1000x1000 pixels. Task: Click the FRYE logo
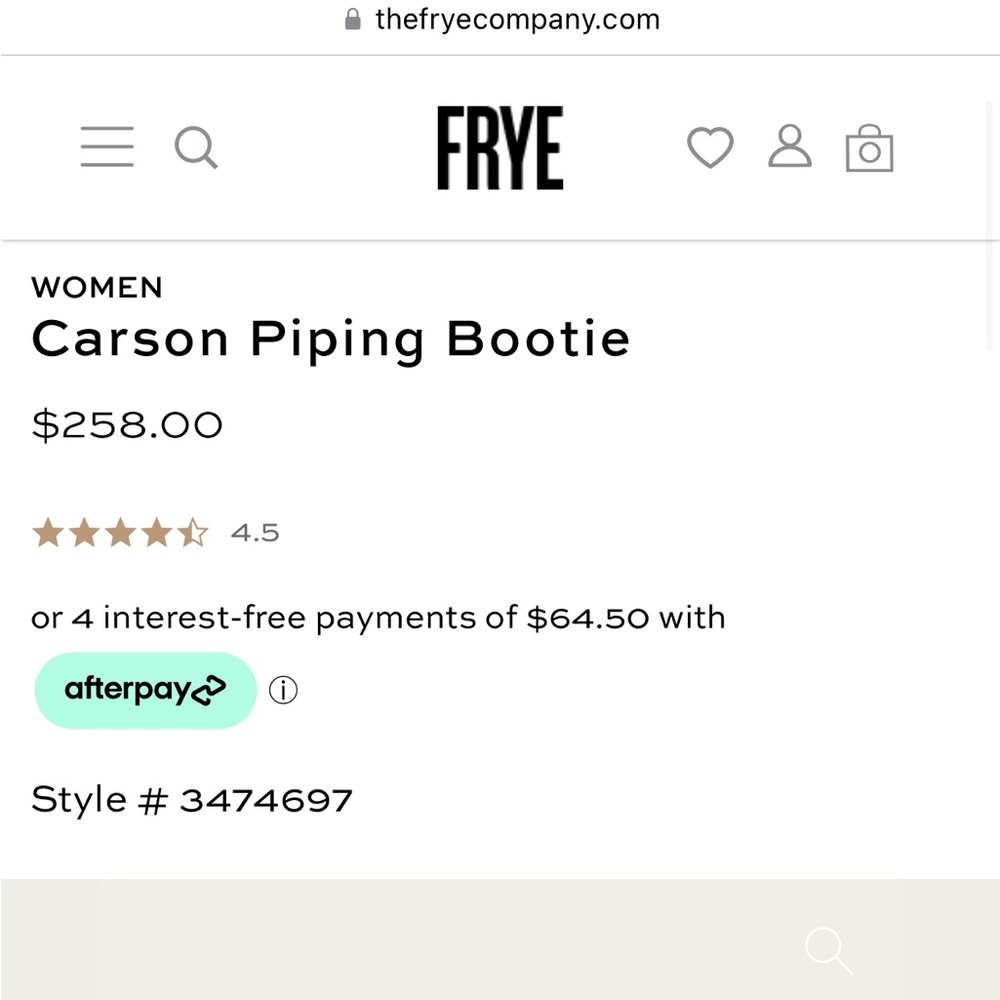pos(499,148)
